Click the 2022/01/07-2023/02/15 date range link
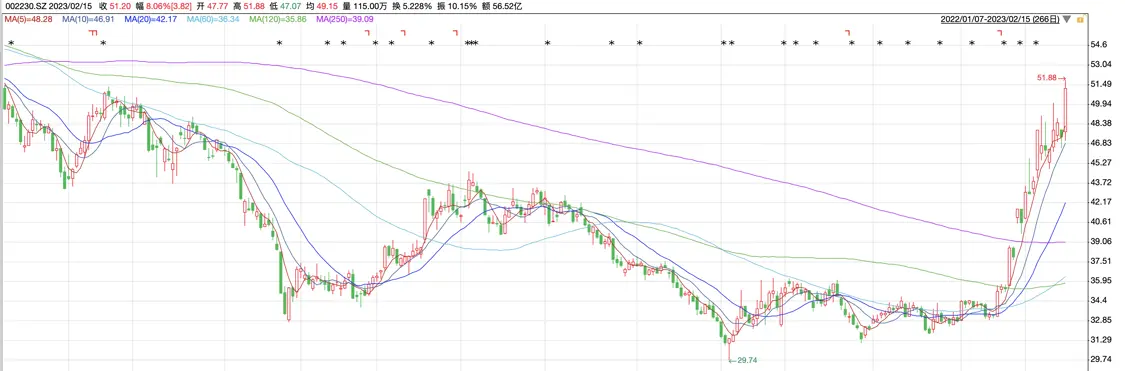This screenshot has height=371, width=1125. (1000, 19)
